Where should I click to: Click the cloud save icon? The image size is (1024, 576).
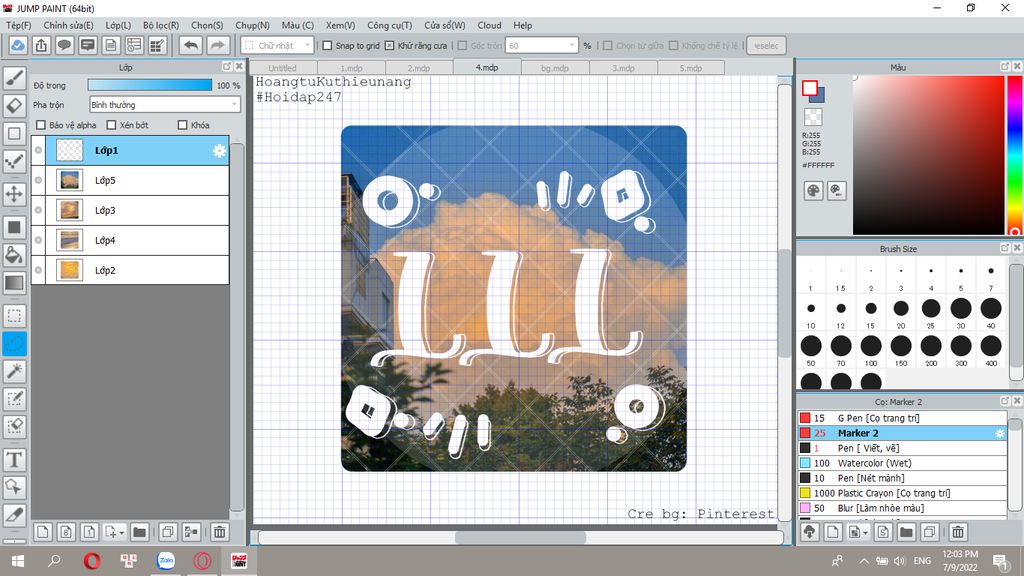point(18,46)
